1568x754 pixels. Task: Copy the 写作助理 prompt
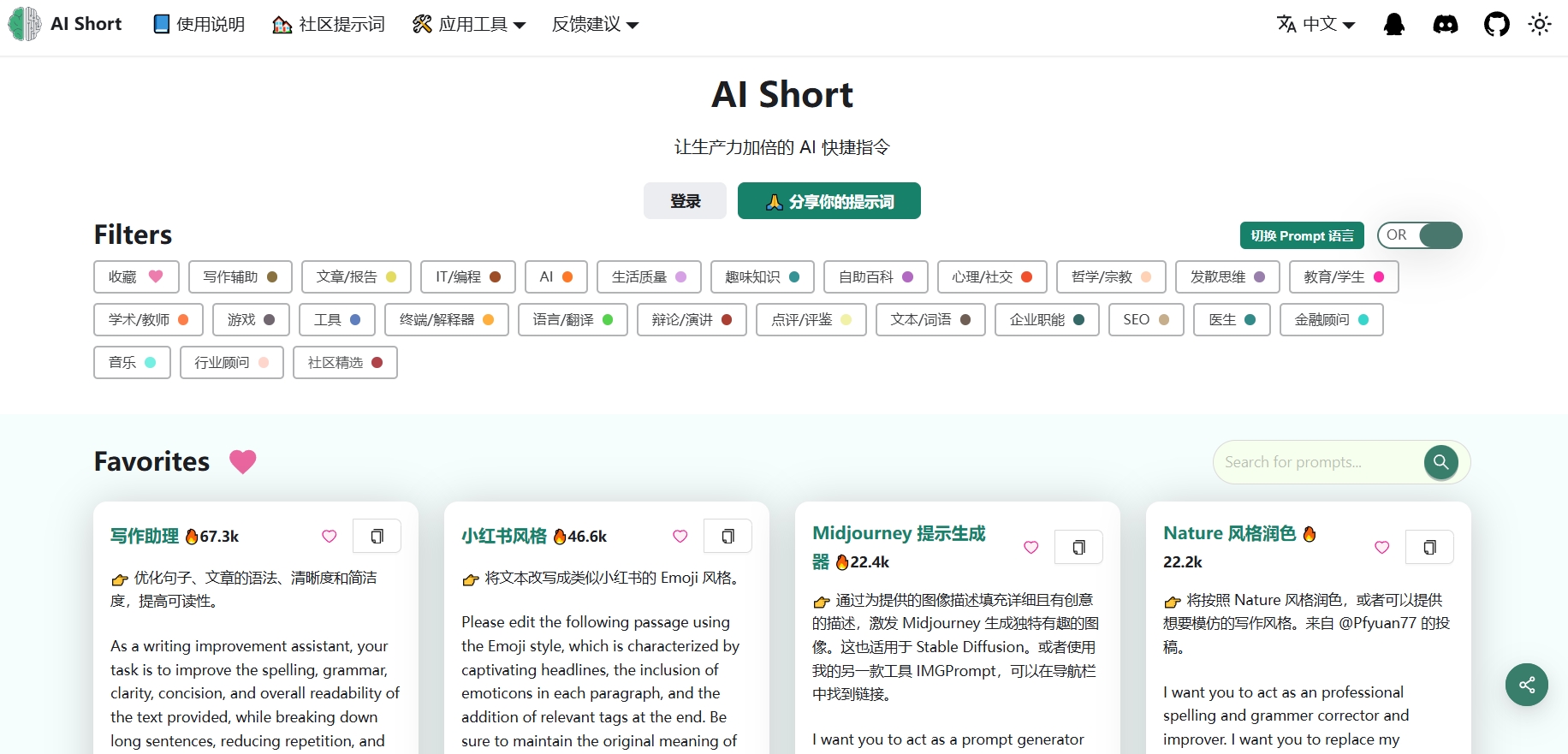point(377,536)
